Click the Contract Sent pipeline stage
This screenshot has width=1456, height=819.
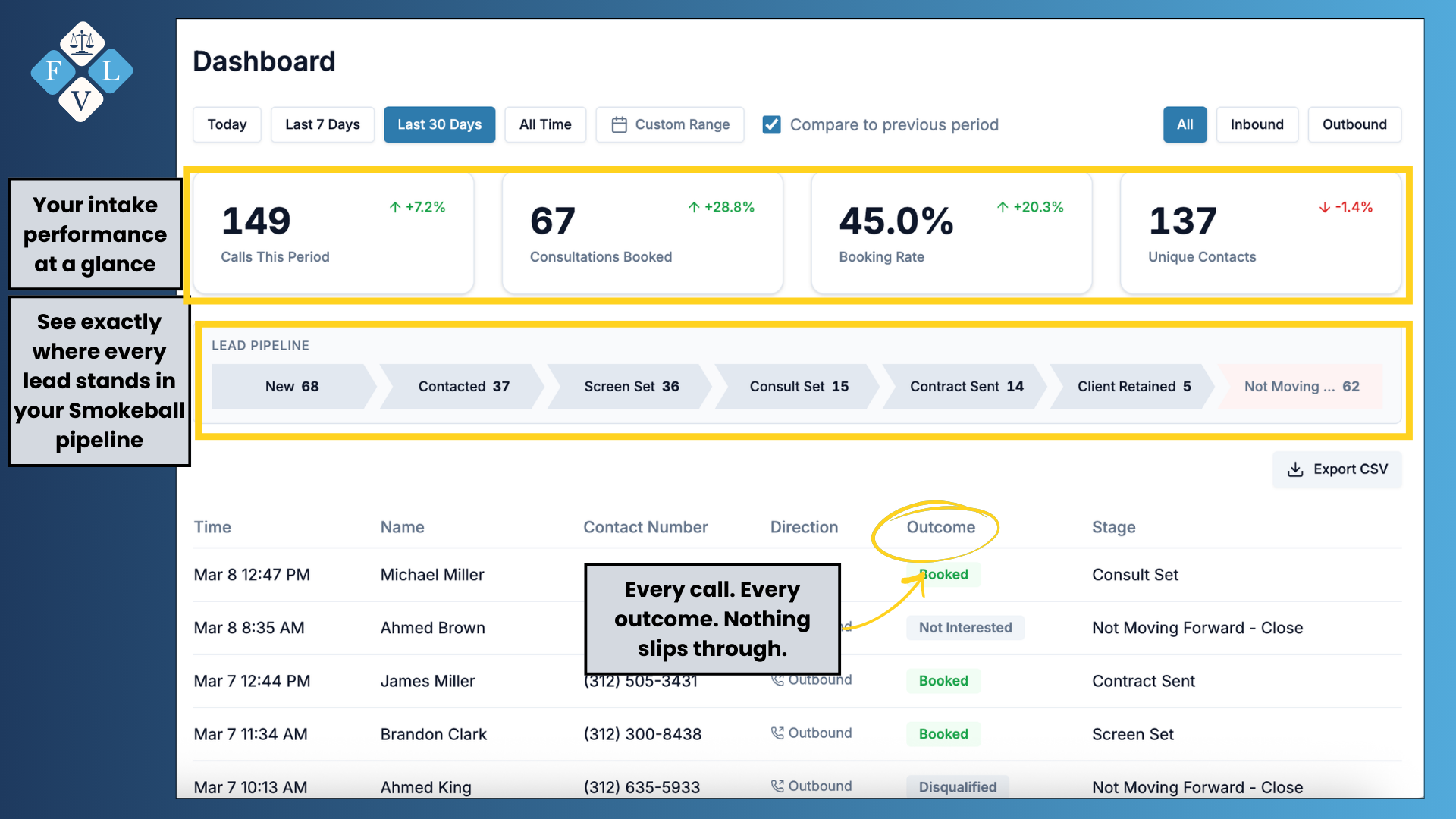[965, 387]
